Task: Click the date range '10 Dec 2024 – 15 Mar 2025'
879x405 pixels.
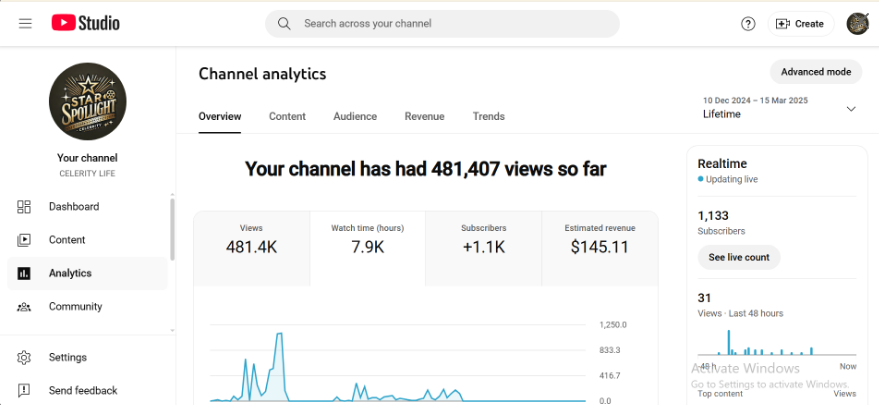Action: click(755, 101)
